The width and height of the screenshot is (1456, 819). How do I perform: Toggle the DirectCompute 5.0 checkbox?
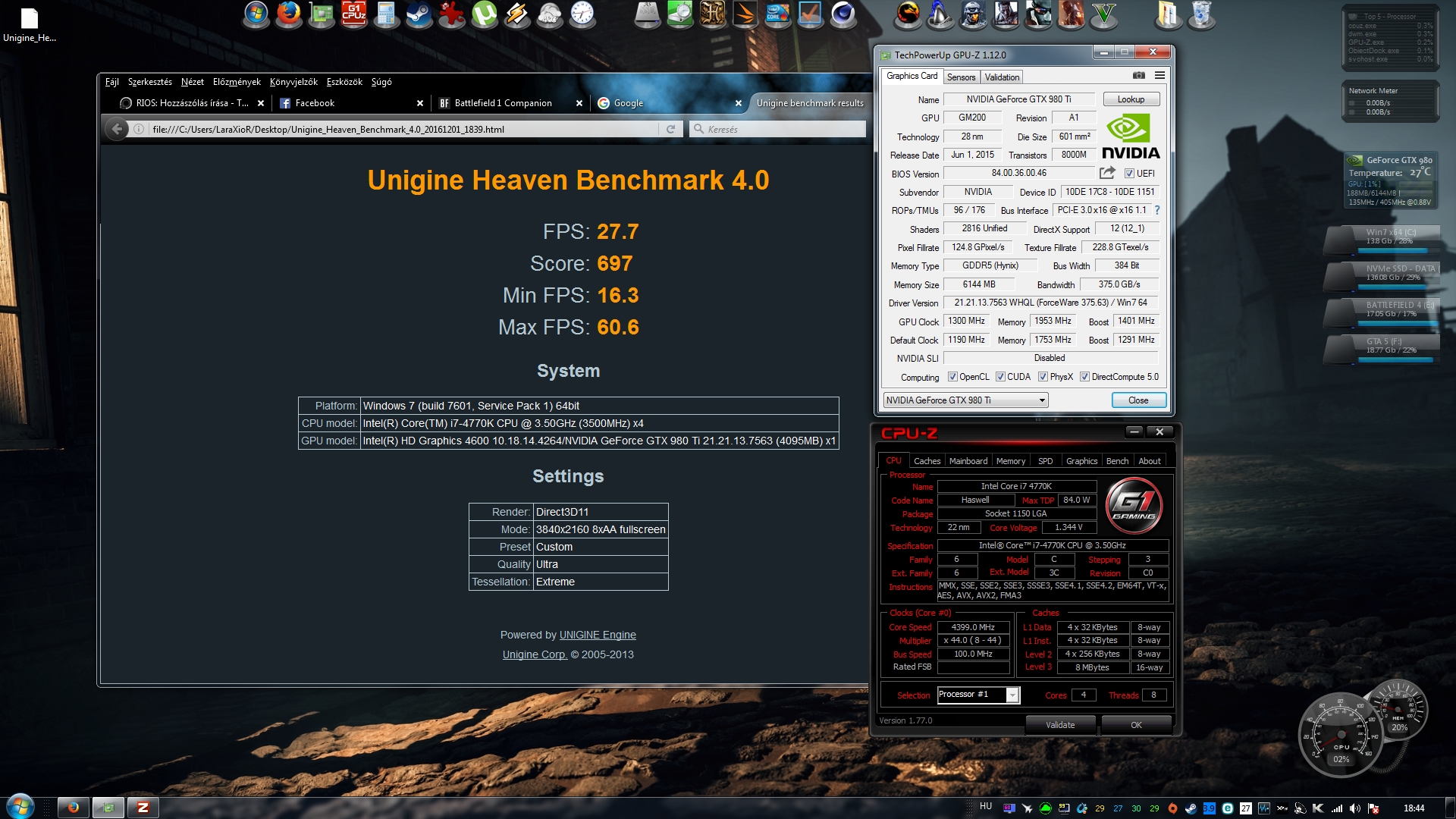click(1084, 377)
